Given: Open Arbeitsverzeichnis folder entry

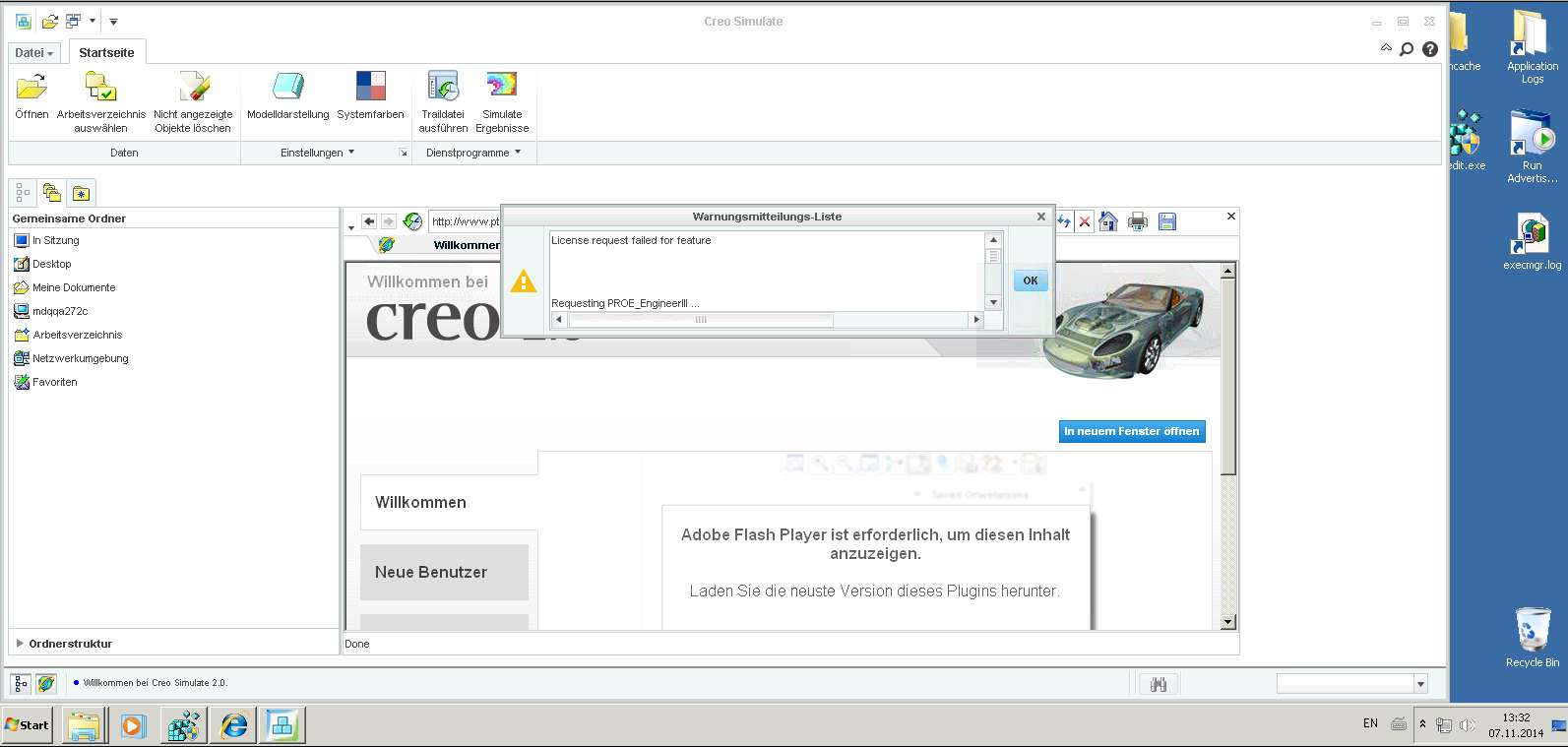Looking at the screenshot, I should click(68, 335).
